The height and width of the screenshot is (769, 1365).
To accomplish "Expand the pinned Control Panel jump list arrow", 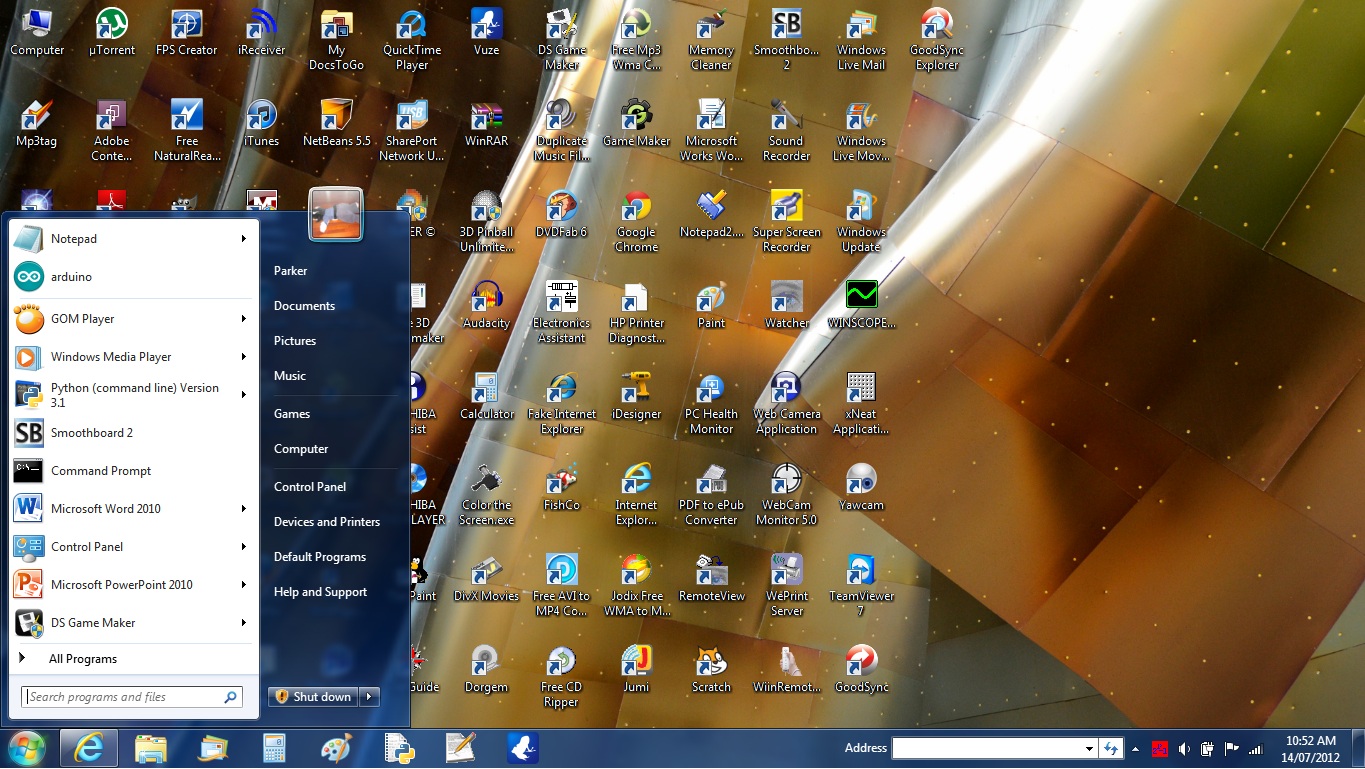I will [243, 547].
